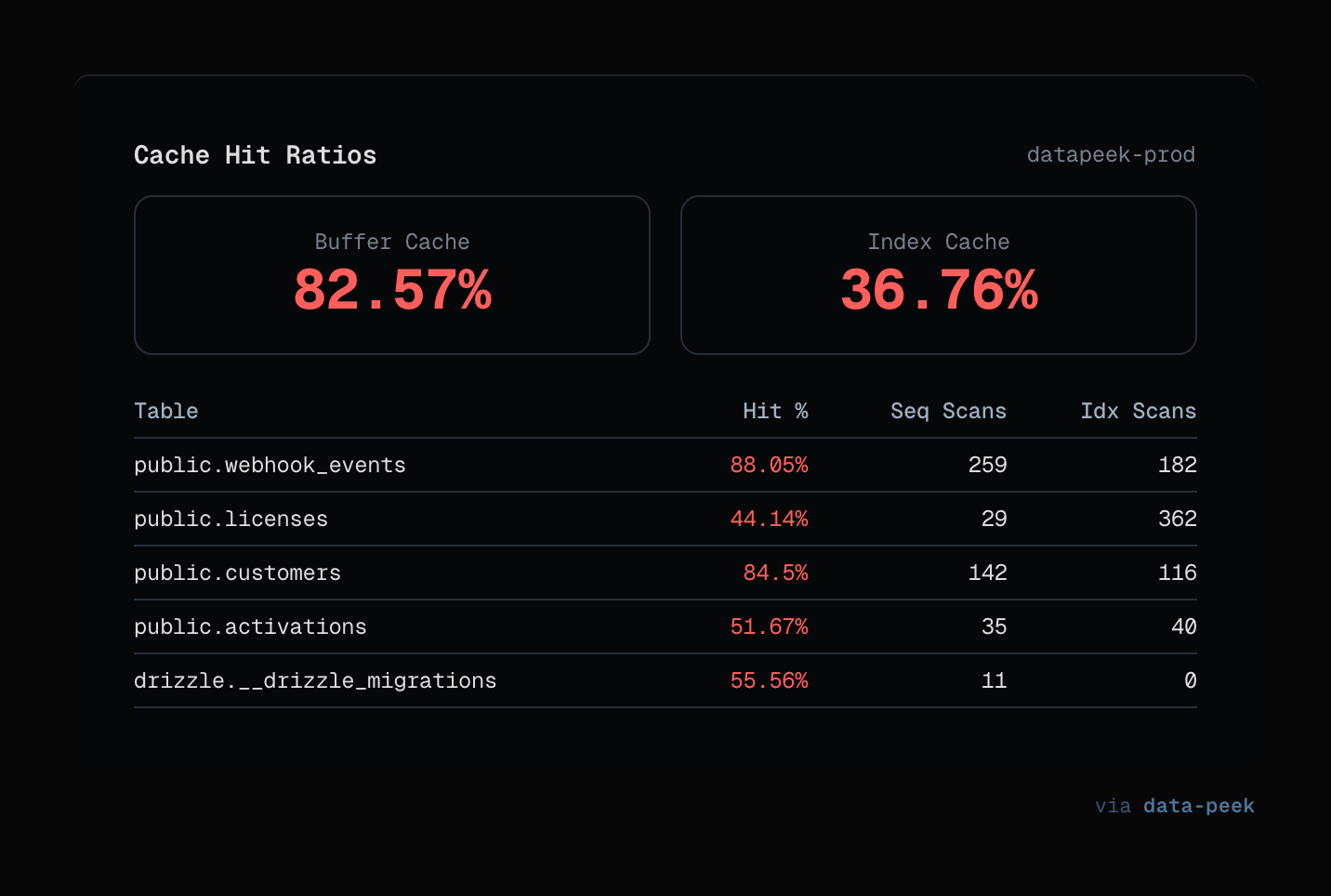1331x896 pixels.
Task: Click the 362 index scans value
Action: tap(1177, 519)
